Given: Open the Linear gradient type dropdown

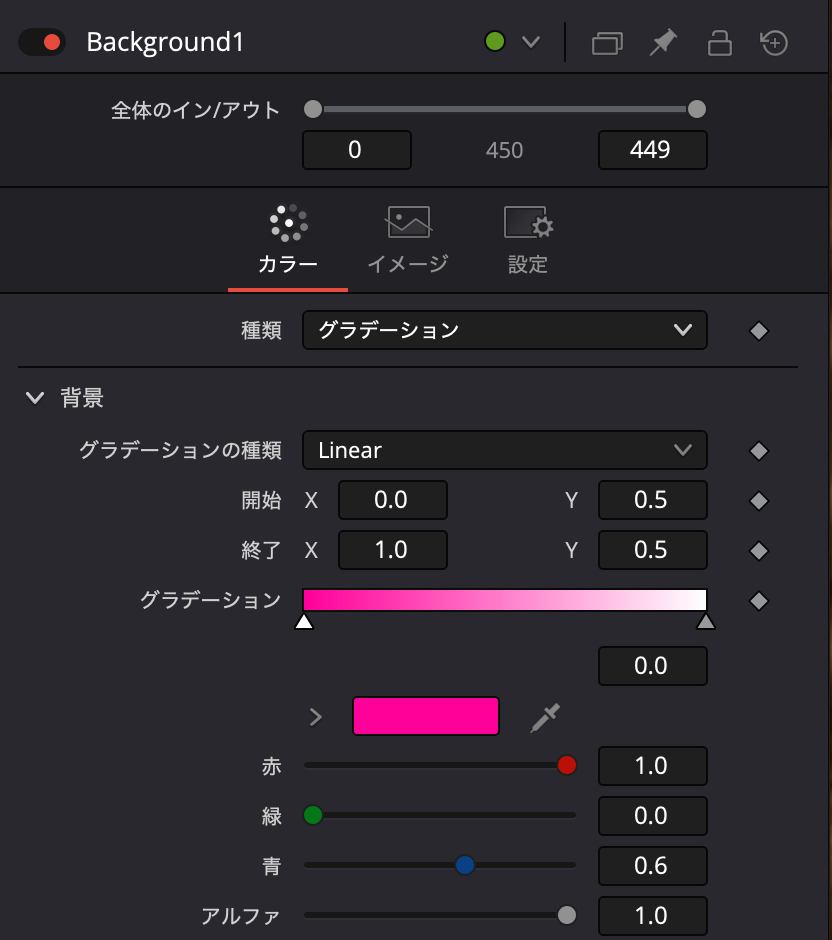Looking at the screenshot, I should tap(505, 450).
